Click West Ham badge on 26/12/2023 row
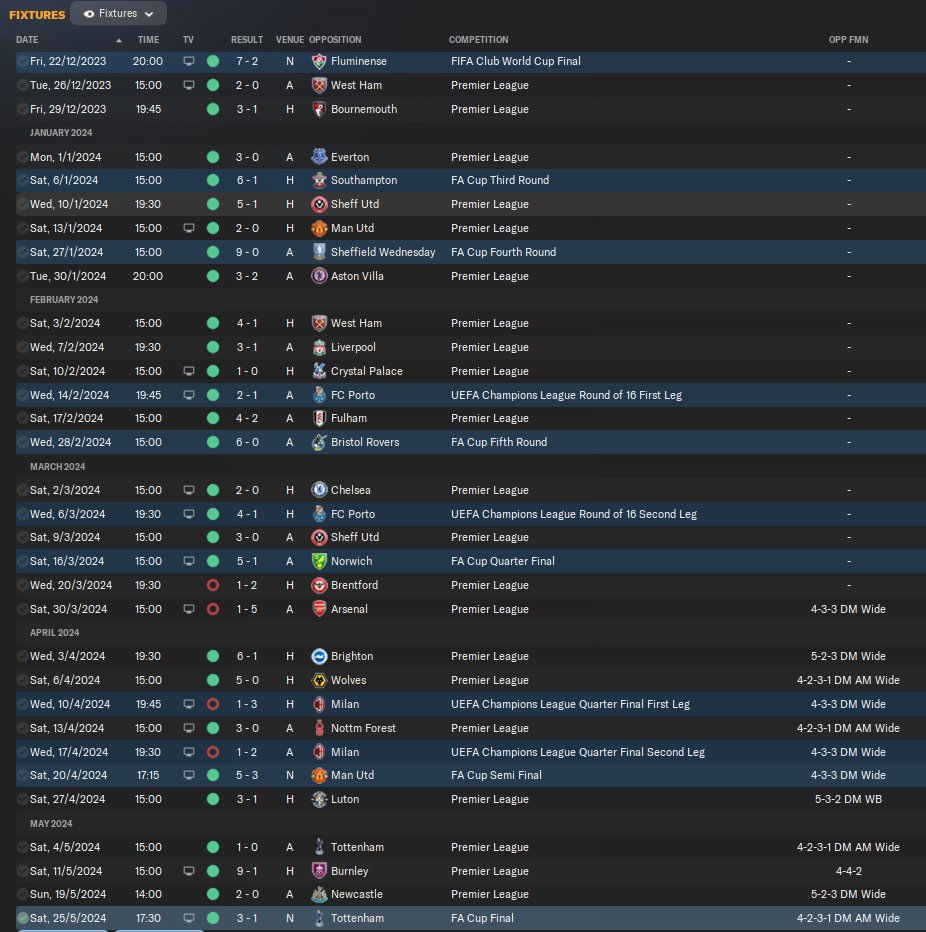The width and height of the screenshot is (926, 932). (319, 85)
